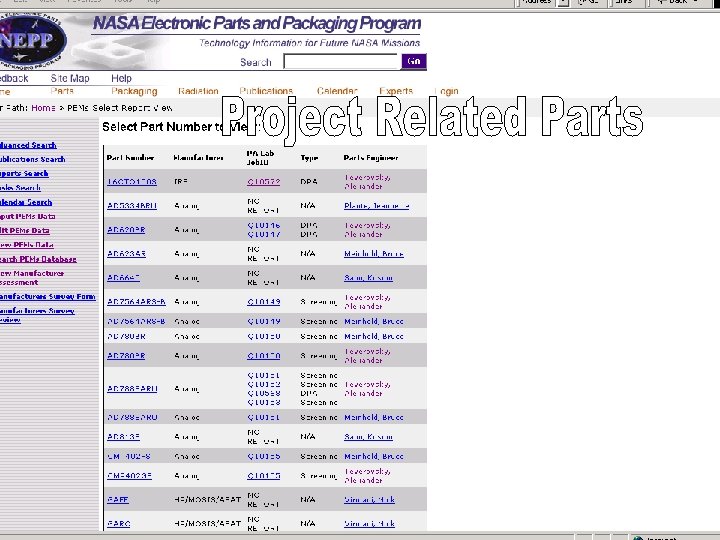The width and height of the screenshot is (720, 540).
Task: Click the Home link in breadcrumb path
Action: pos(43,108)
